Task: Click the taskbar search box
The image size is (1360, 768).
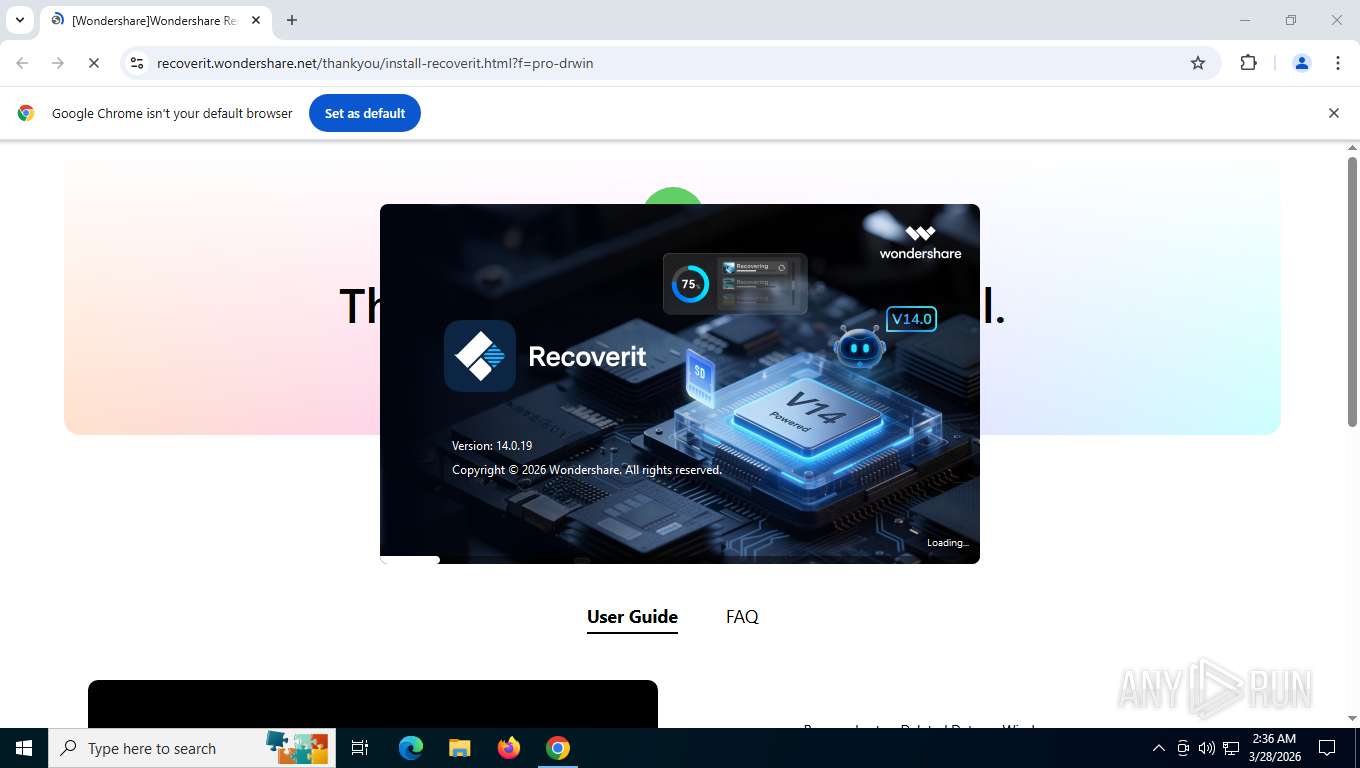Action: pyautogui.click(x=192, y=748)
